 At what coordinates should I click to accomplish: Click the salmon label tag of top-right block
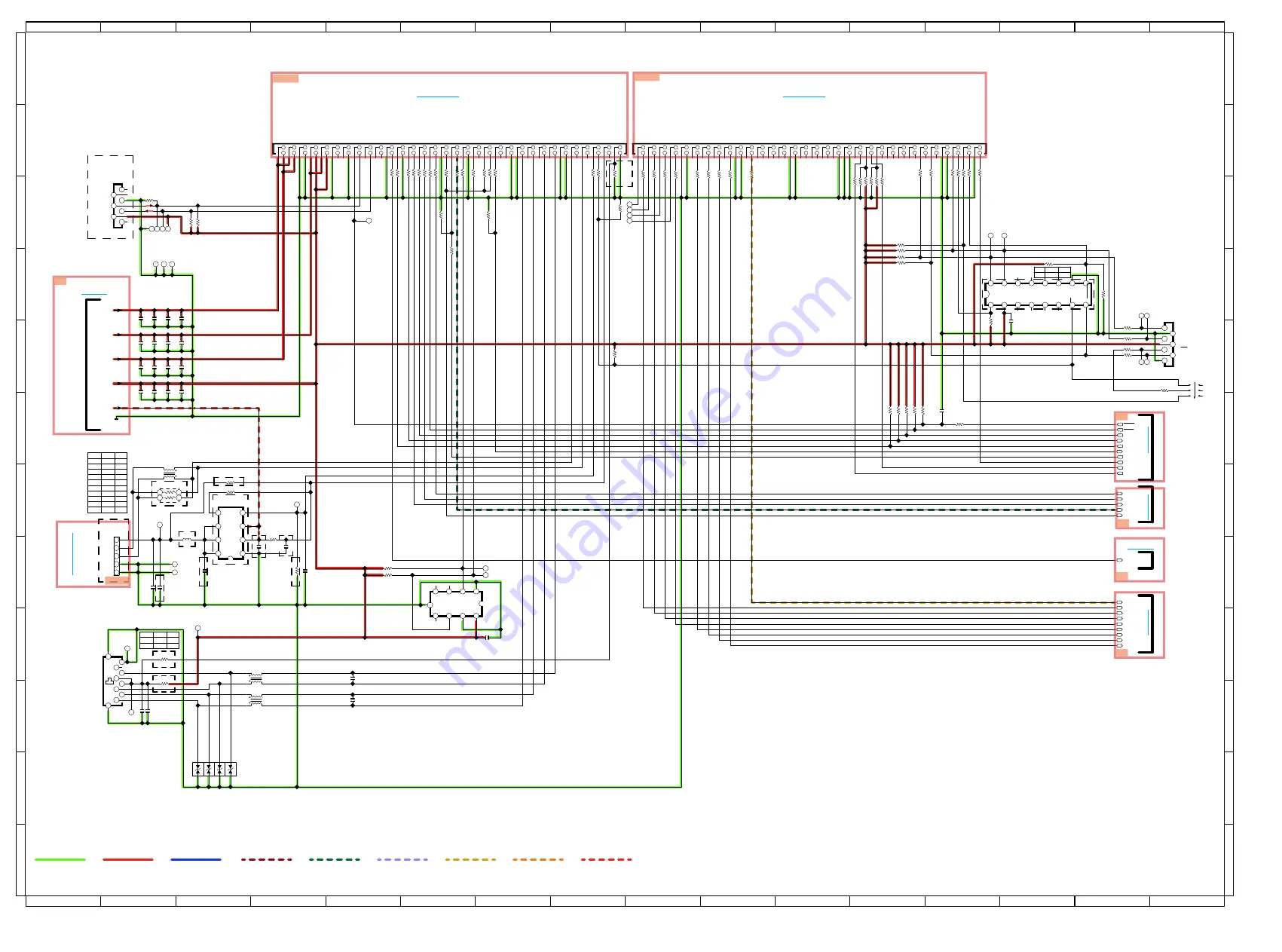(x=647, y=77)
